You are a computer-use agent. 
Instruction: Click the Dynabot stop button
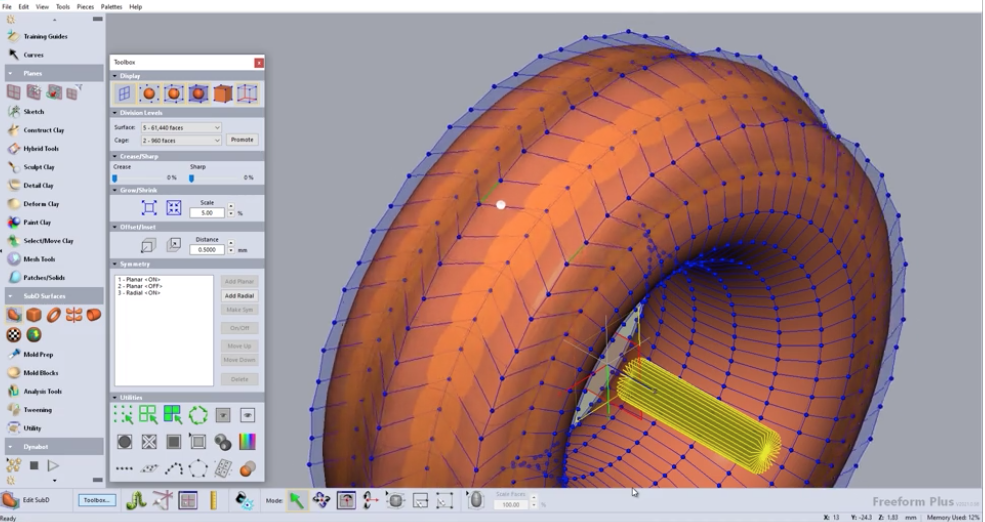[x=34, y=465]
